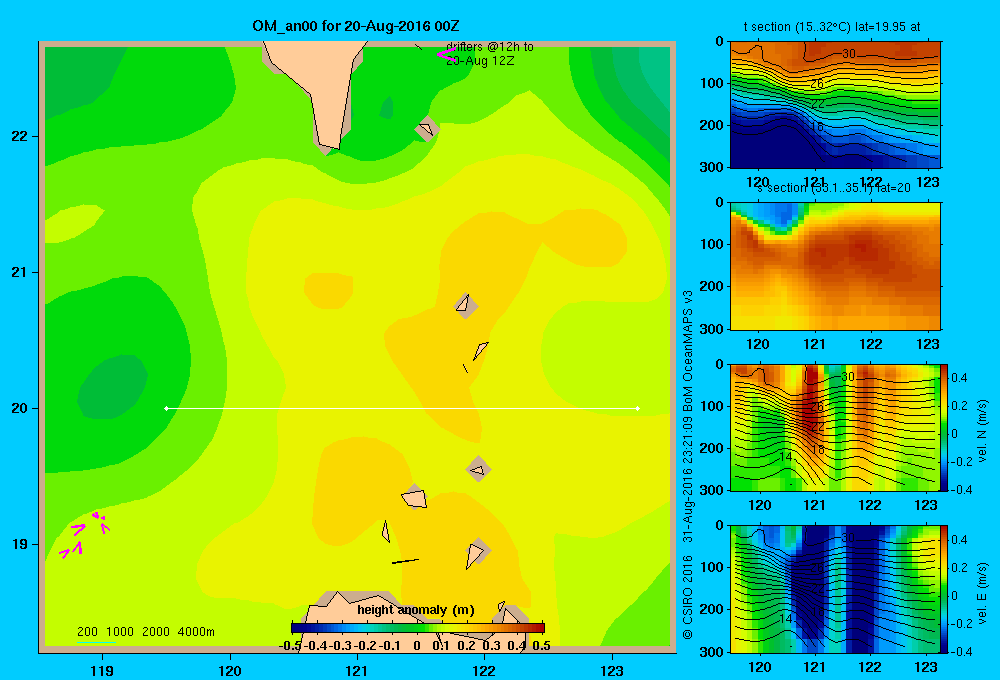Image resolution: width=1000 pixels, height=680 pixels.
Task: Open the salinity section plot
Action: [835, 265]
